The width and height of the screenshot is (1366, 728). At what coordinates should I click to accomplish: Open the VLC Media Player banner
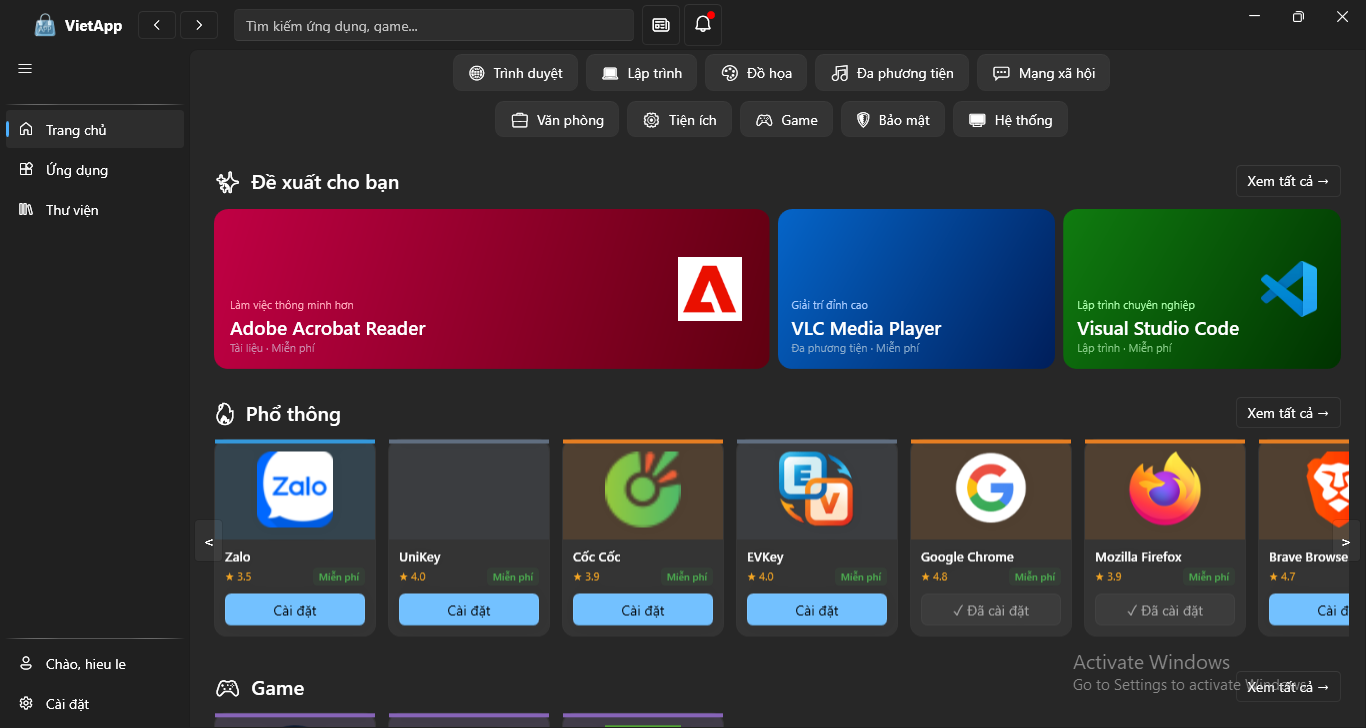(x=917, y=289)
